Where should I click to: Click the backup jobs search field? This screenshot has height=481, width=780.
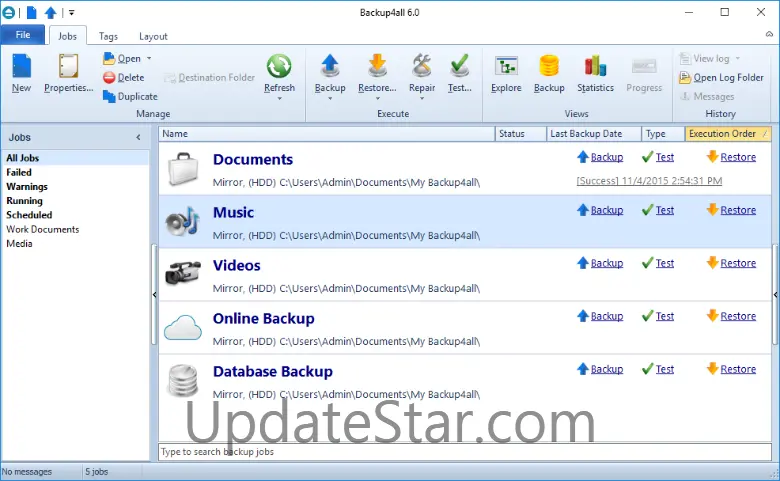coord(465,452)
